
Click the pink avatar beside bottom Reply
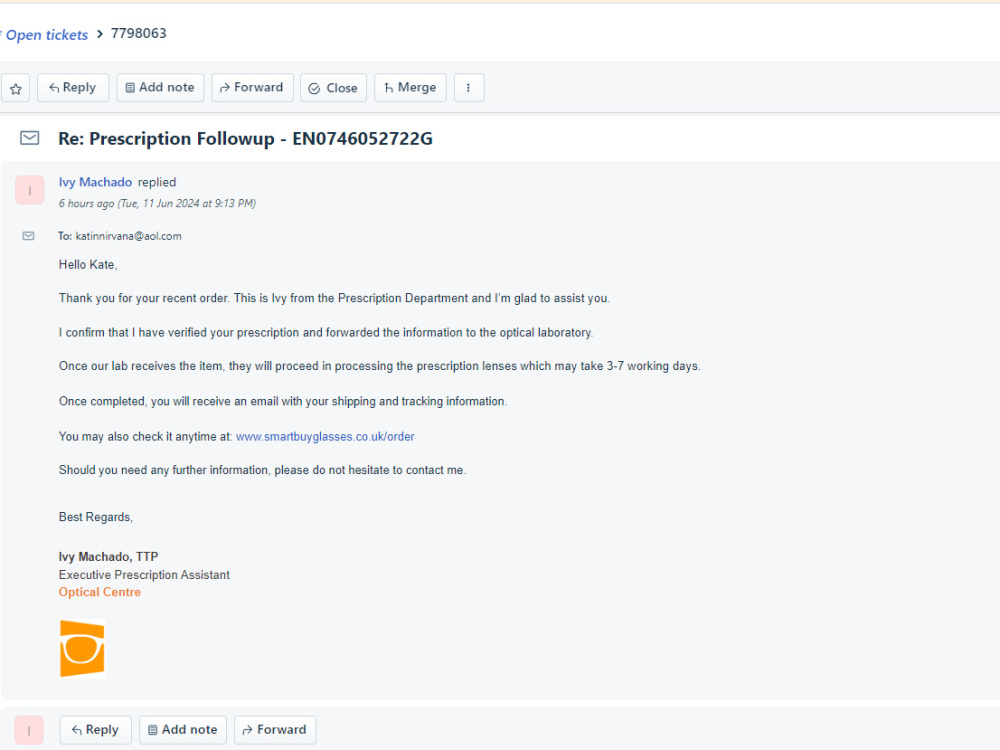pyautogui.click(x=29, y=730)
